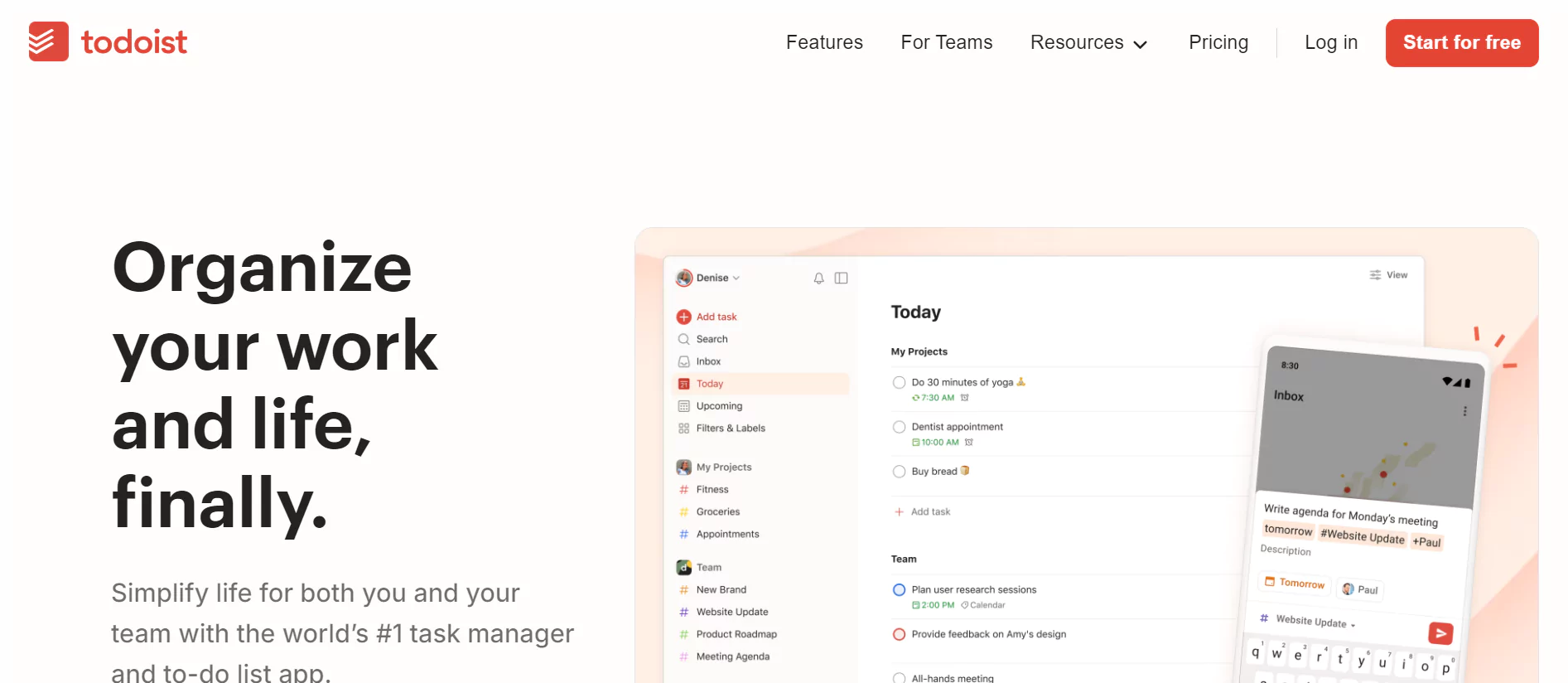This screenshot has height=683, width=1568.
Task: Click the Paul assignee chip on phone
Action: (1360, 589)
